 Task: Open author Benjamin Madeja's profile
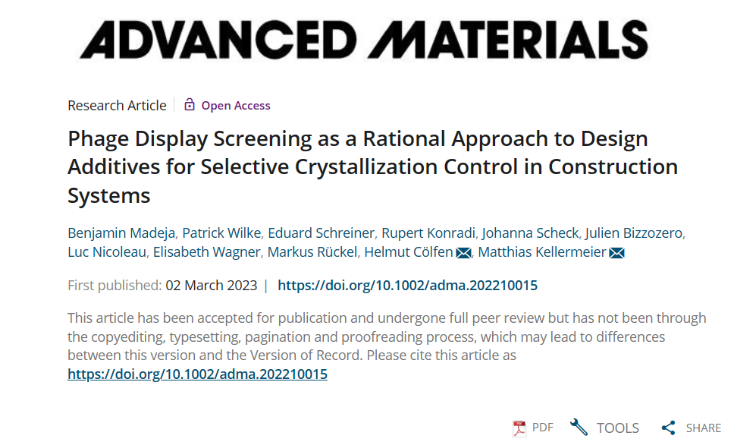point(121,233)
